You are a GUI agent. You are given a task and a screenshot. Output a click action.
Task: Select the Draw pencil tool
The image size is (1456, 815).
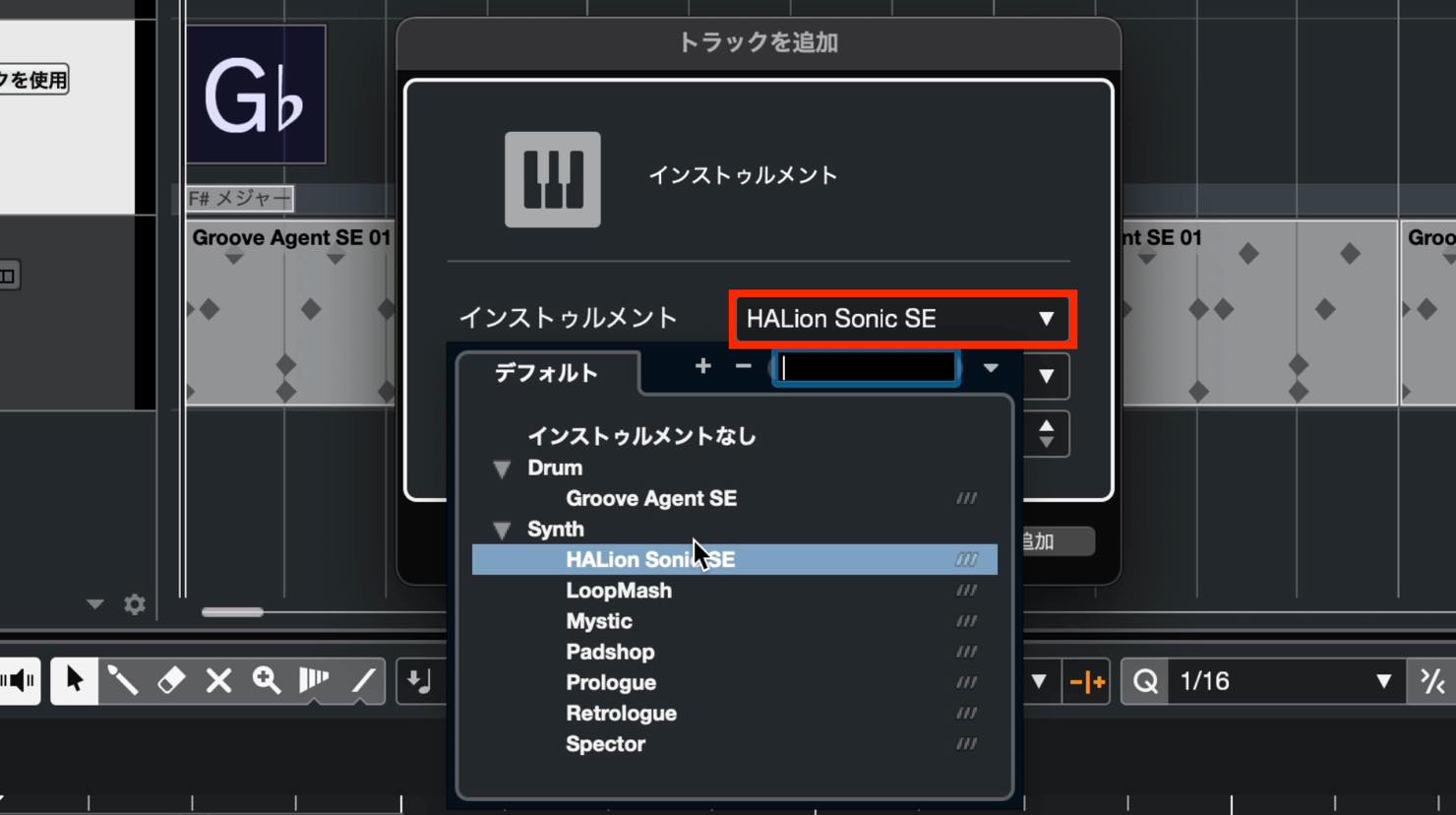pyautogui.click(x=123, y=680)
